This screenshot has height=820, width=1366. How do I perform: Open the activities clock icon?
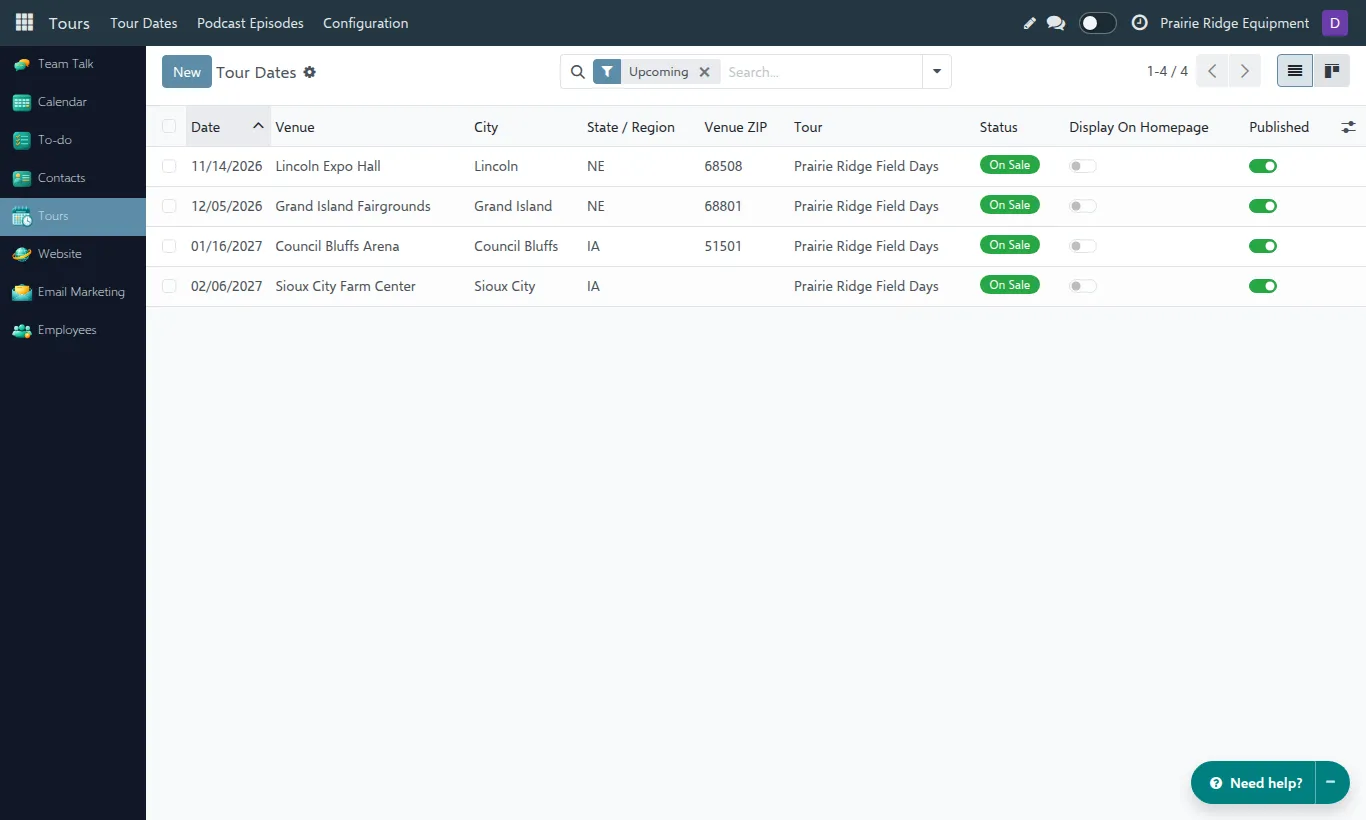pyautogui.click(x=1139, y=22)
